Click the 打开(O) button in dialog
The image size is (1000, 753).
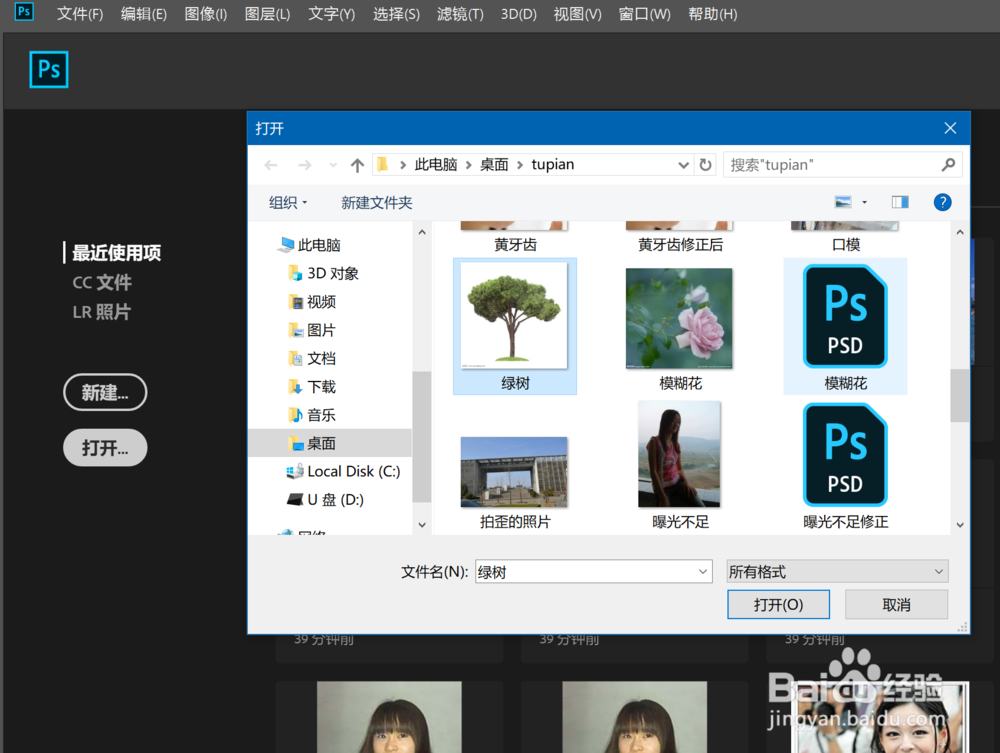(x=778, y=604)
